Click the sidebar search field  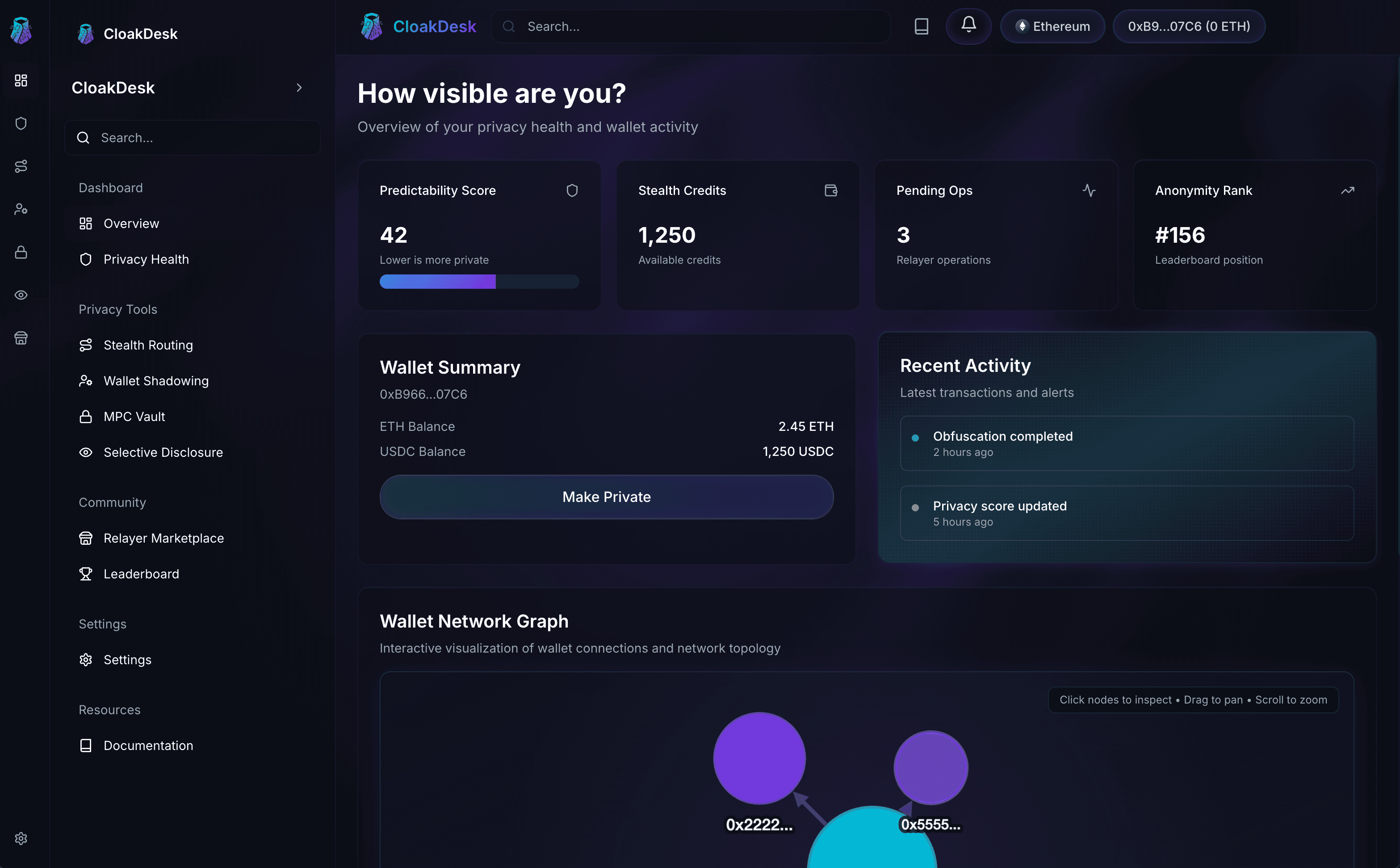[x=192, y=137]
